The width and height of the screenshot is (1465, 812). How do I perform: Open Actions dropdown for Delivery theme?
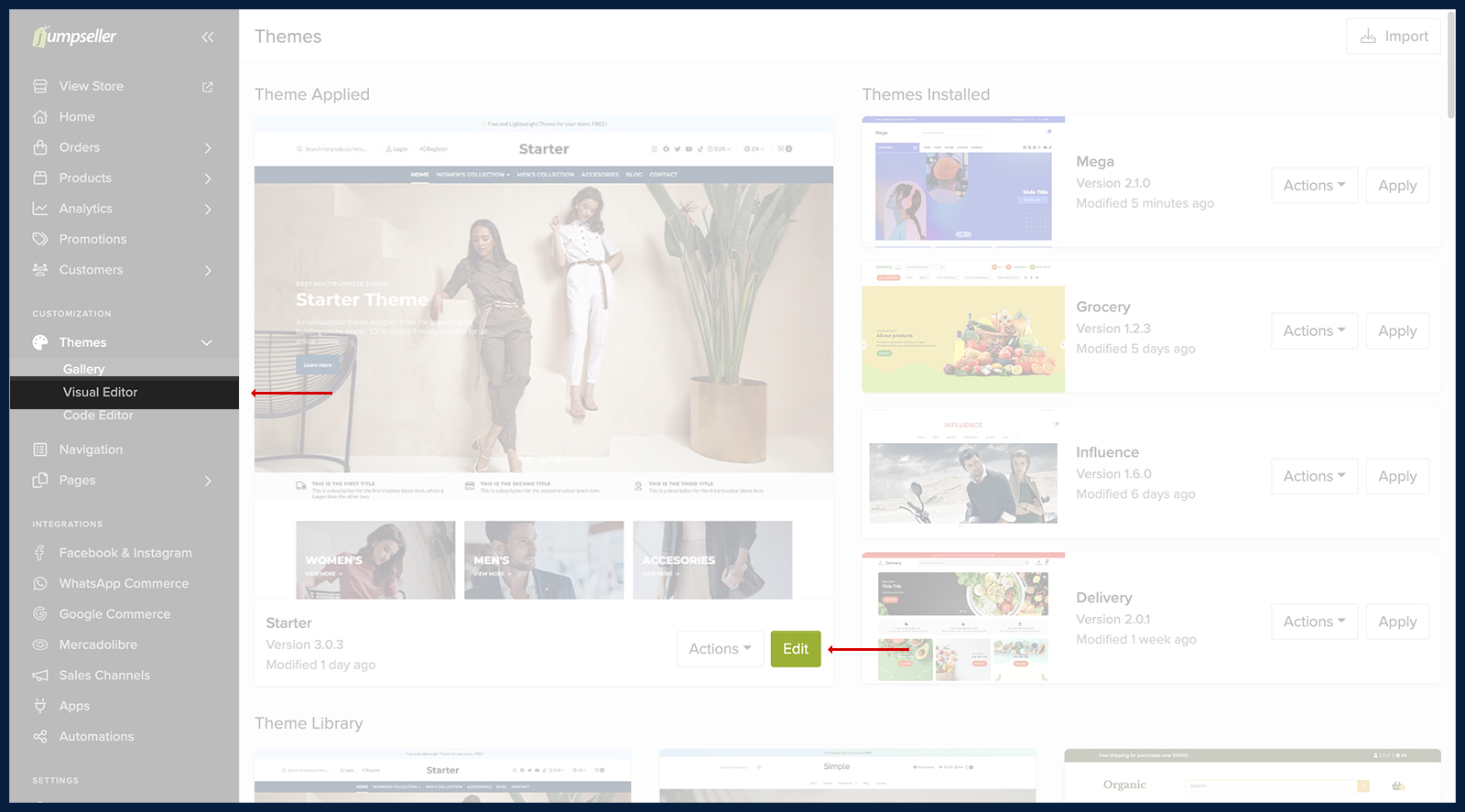(x=1314, y=622)
